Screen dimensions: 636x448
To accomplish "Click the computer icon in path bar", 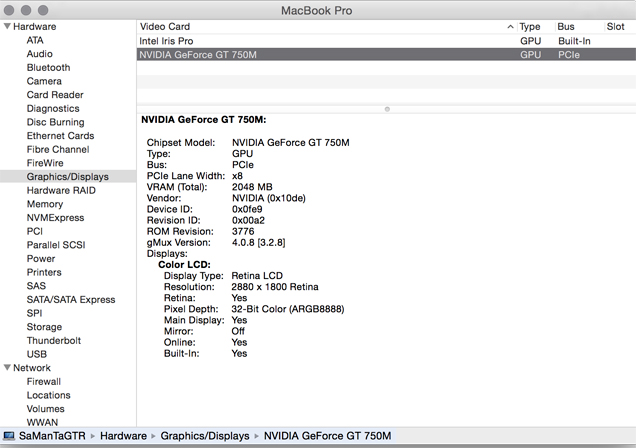I will (x=9, y=436).
